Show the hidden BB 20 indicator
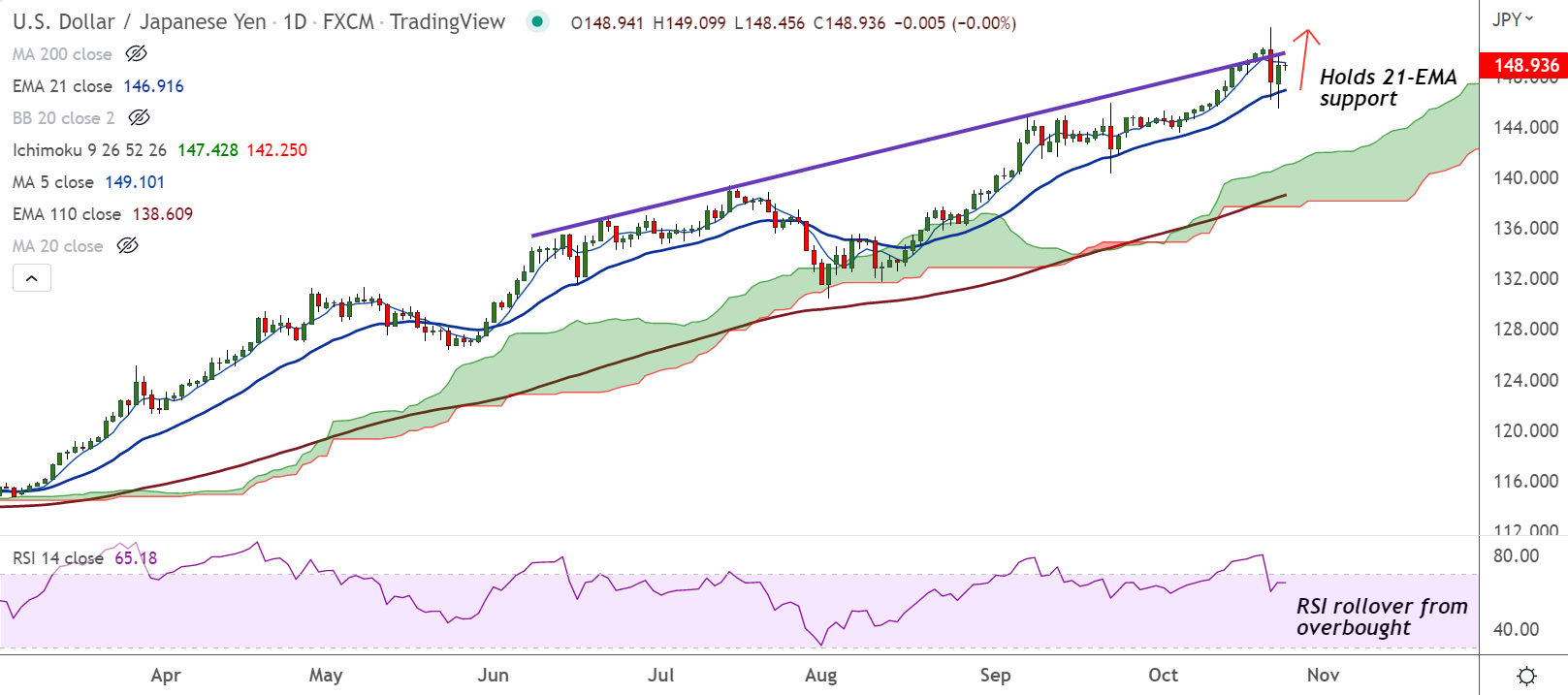1568x695 pixels. (x=140, y=118)
